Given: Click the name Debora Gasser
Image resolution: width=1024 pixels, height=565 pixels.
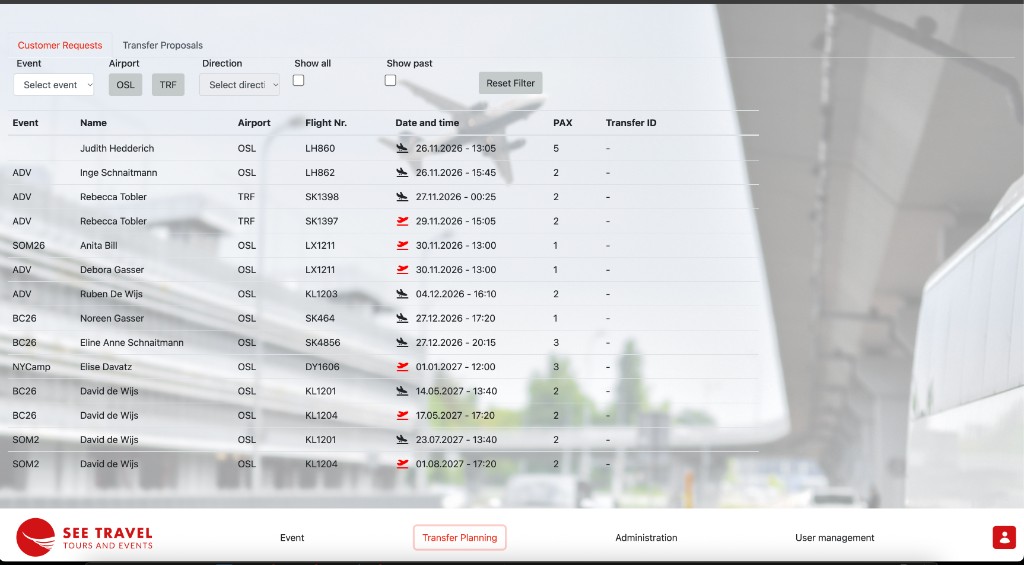Looking at the screenshot, I should (x=112, y=270).
